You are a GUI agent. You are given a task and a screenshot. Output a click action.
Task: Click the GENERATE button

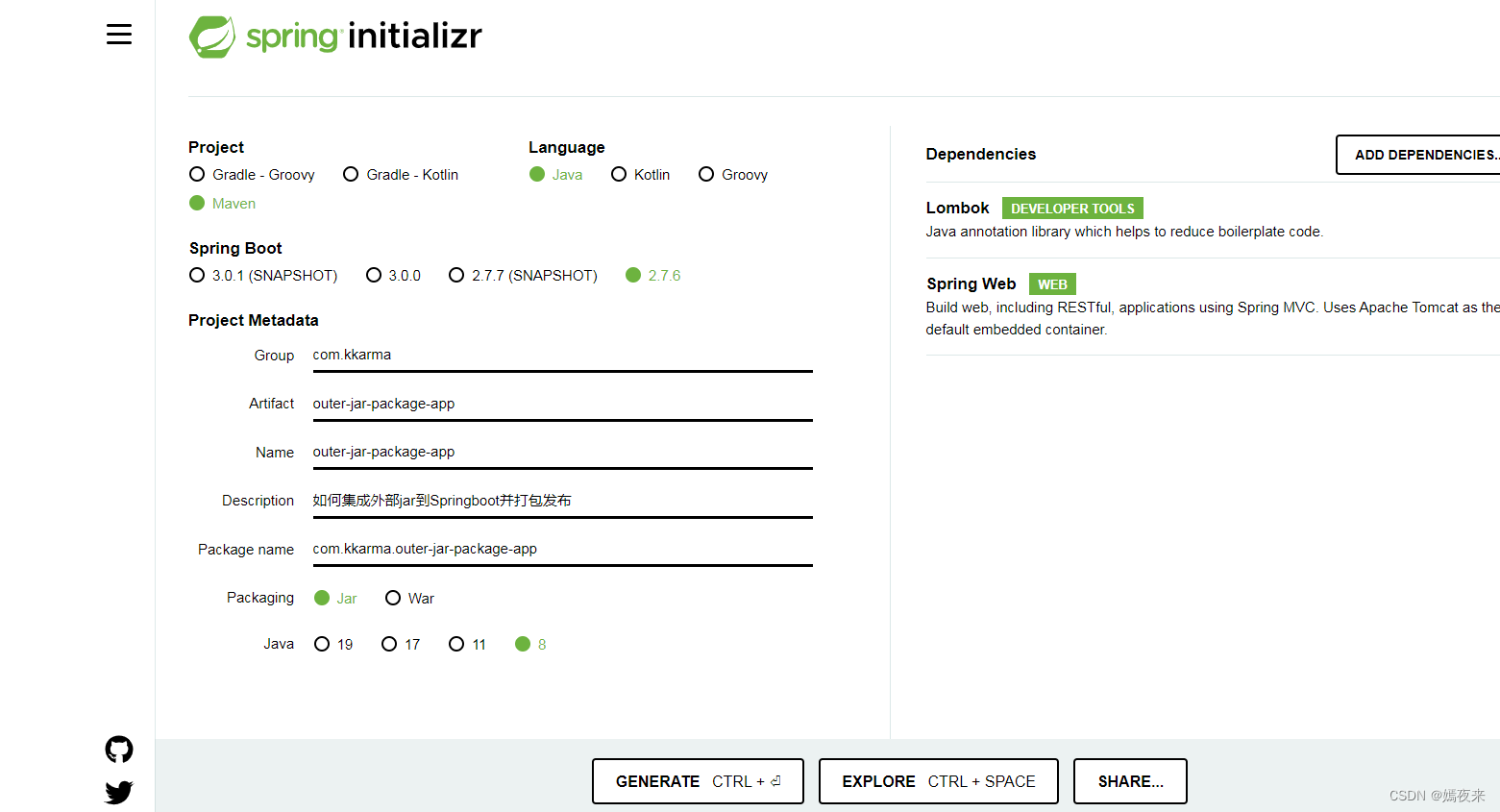pos(698,781)
